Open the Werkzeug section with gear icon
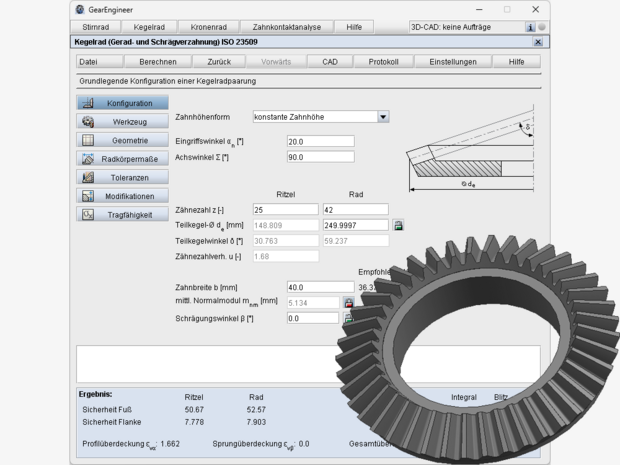Screen dimensions: 620x465 point(123,121)
